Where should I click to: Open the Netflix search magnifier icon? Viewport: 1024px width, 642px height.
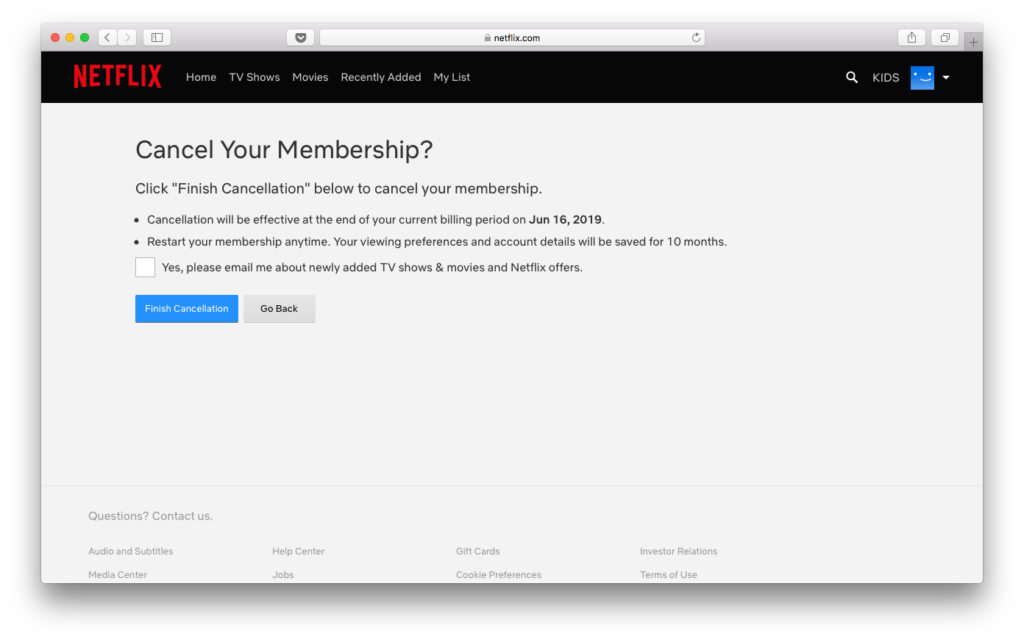coord(852,77)
